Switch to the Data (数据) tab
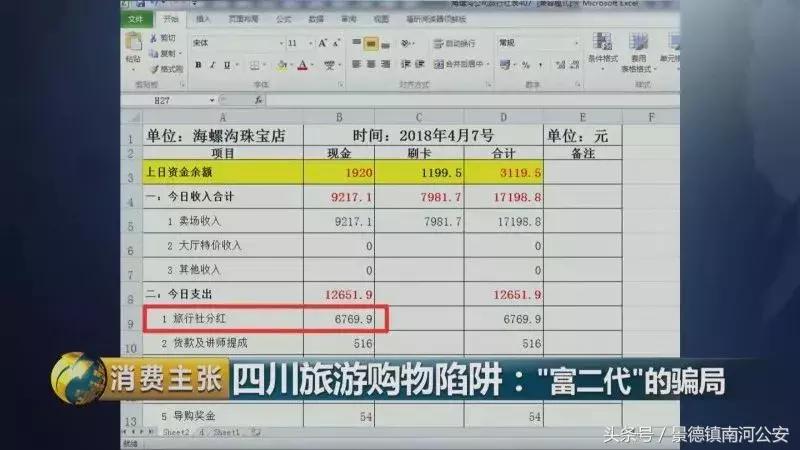The width and height of the screenshot is (800, 450). 316,19
